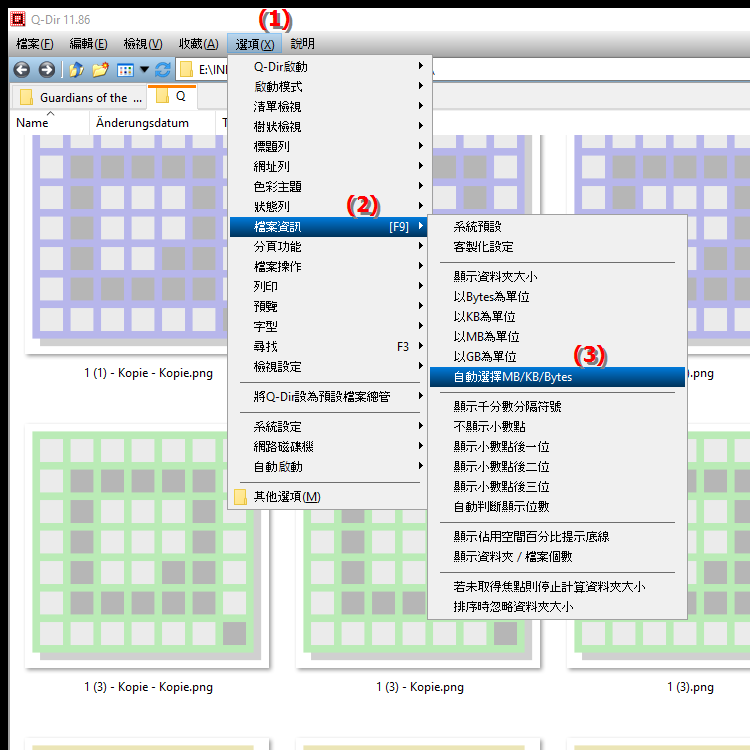This screenshot has height=750, width=750.
Task: Toggle 顯示資料夾大小 option
Action: 557,276
